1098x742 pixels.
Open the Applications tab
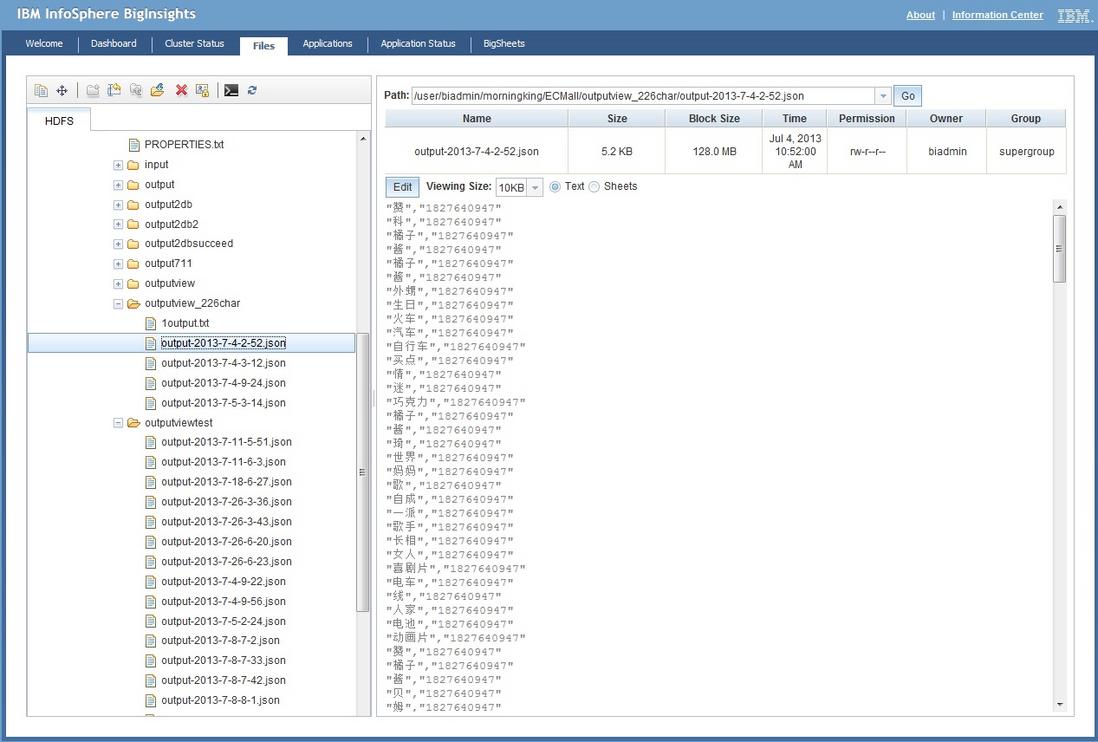click(x=328, y=43)
